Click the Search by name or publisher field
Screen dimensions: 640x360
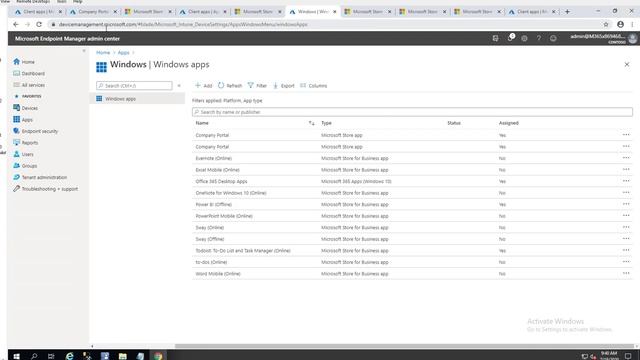(412, 112)
